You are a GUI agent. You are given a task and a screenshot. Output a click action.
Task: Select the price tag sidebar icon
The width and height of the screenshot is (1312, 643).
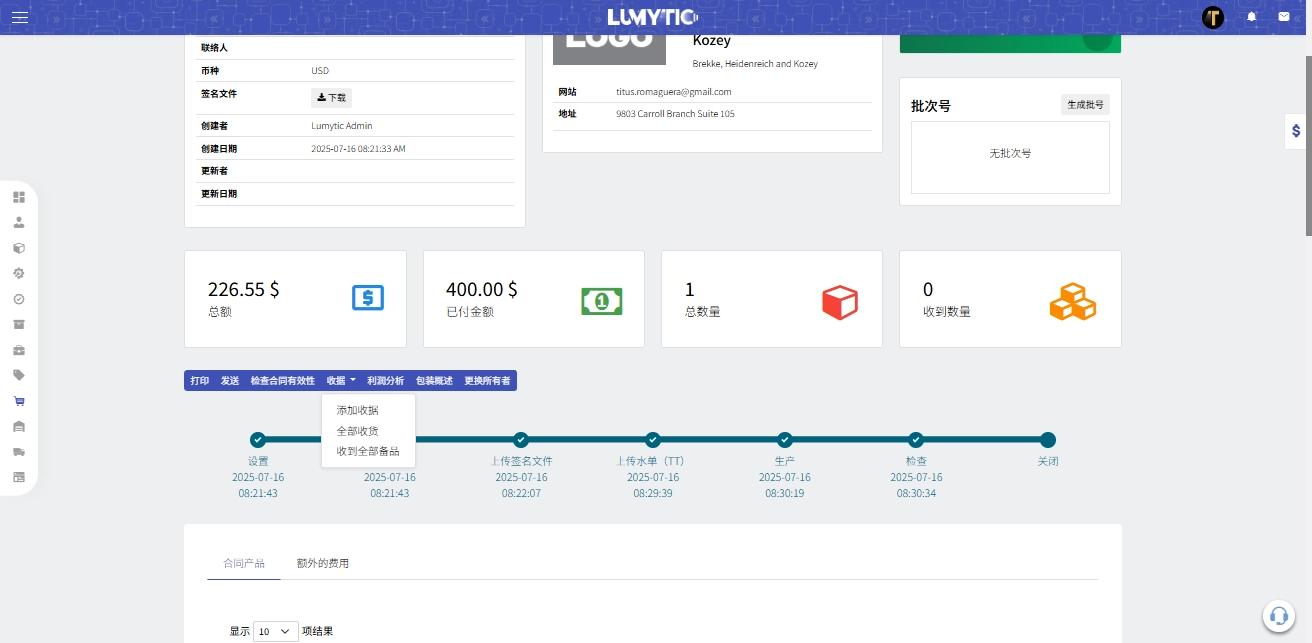click(x=18, y=375)
